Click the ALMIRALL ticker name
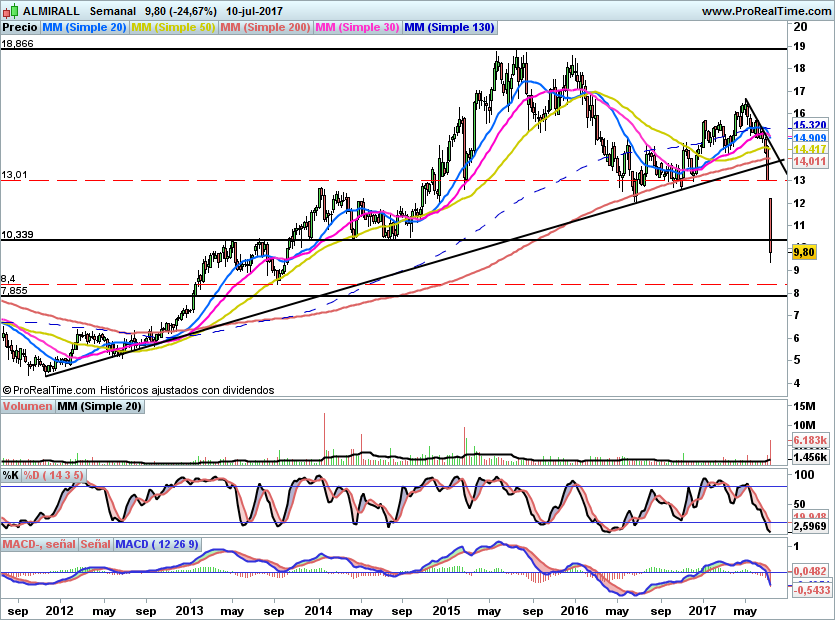The image size is (835, 620). [x=51, y=11]
